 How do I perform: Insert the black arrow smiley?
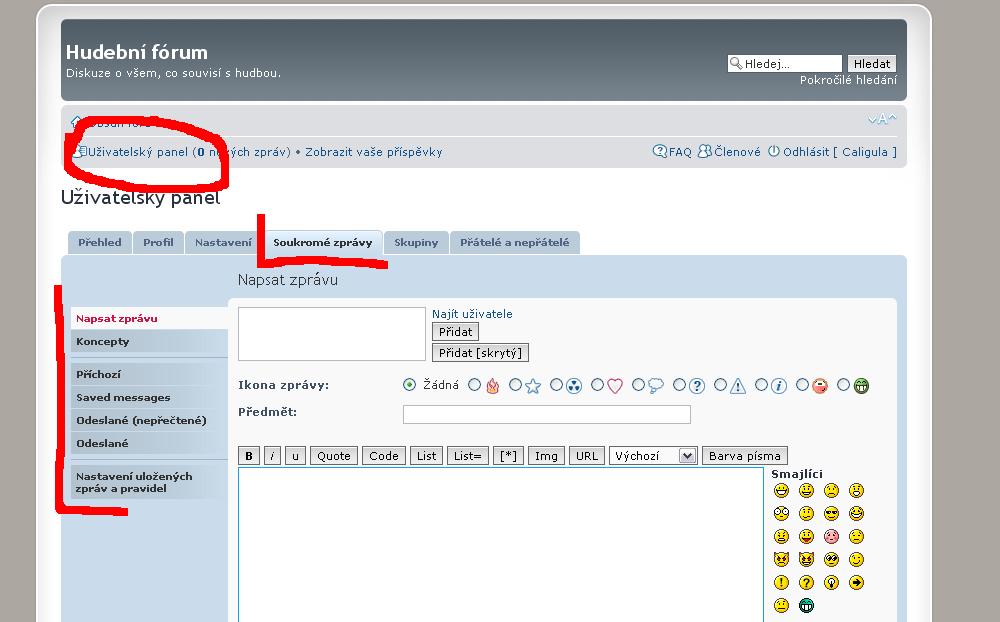coord(856,583)
